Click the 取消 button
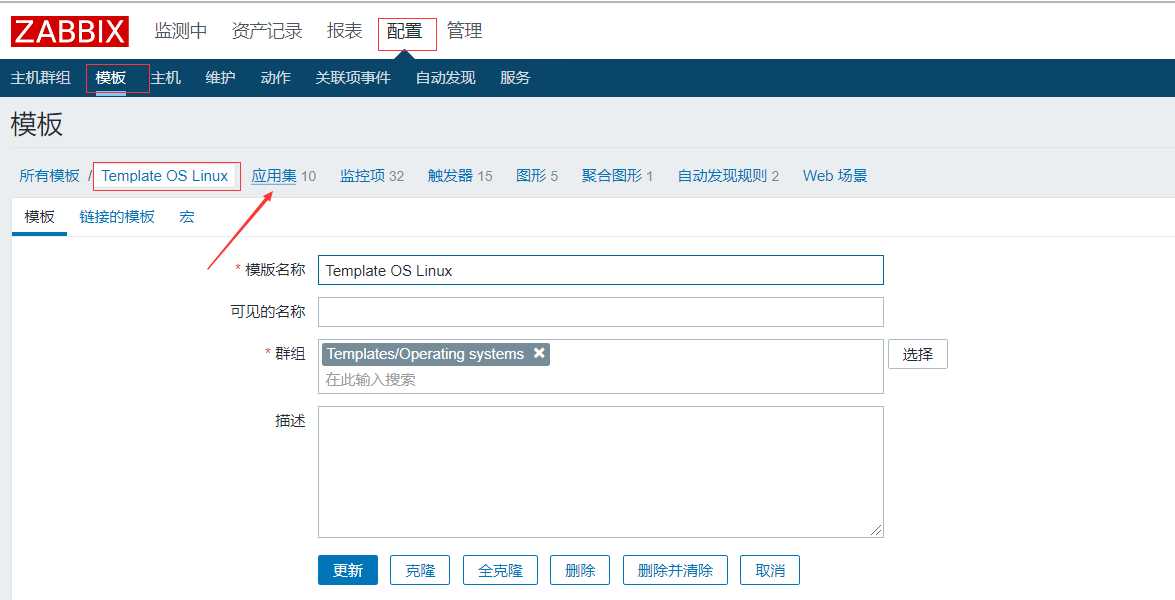Viewport: 1175px width, 600px height. [x=770, y=571]
